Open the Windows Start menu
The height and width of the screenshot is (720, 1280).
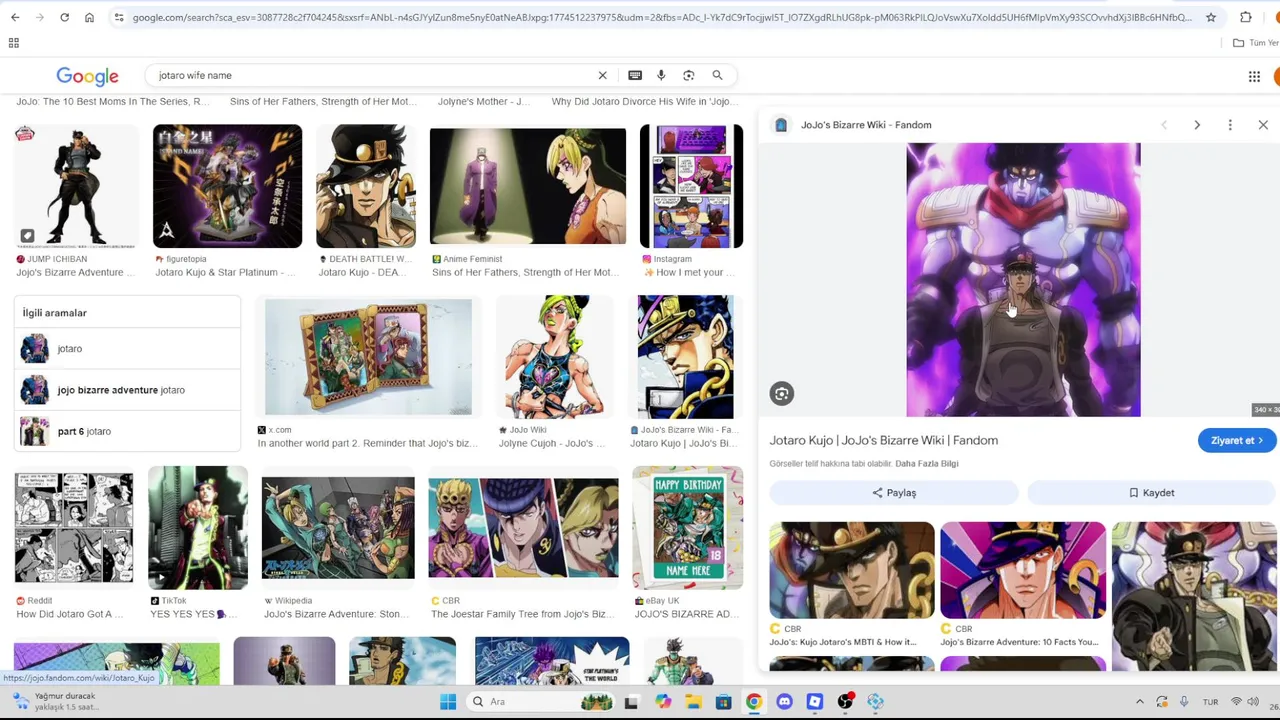[x=448, y=702]
